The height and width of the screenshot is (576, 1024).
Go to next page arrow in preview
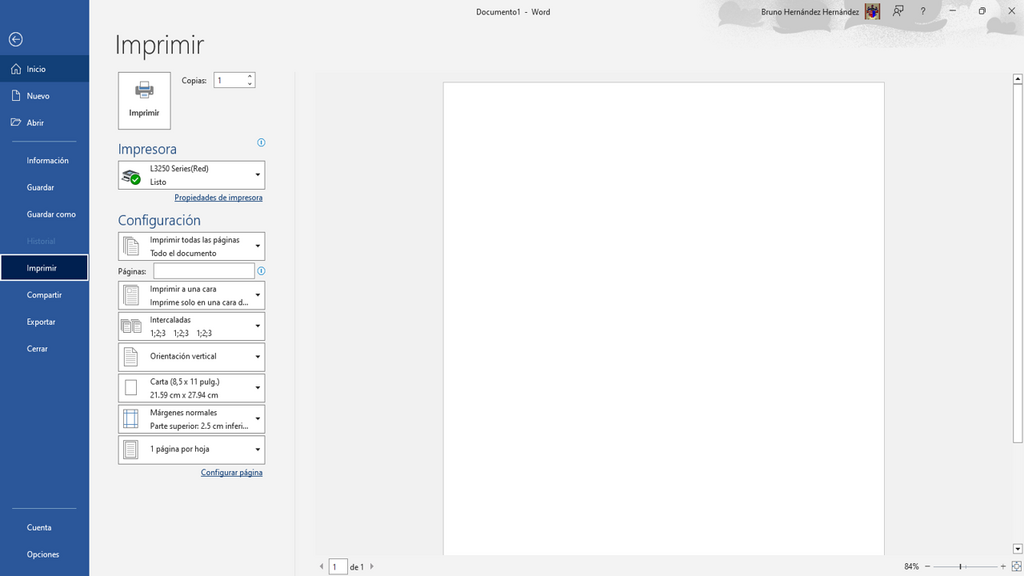[372, 567]
